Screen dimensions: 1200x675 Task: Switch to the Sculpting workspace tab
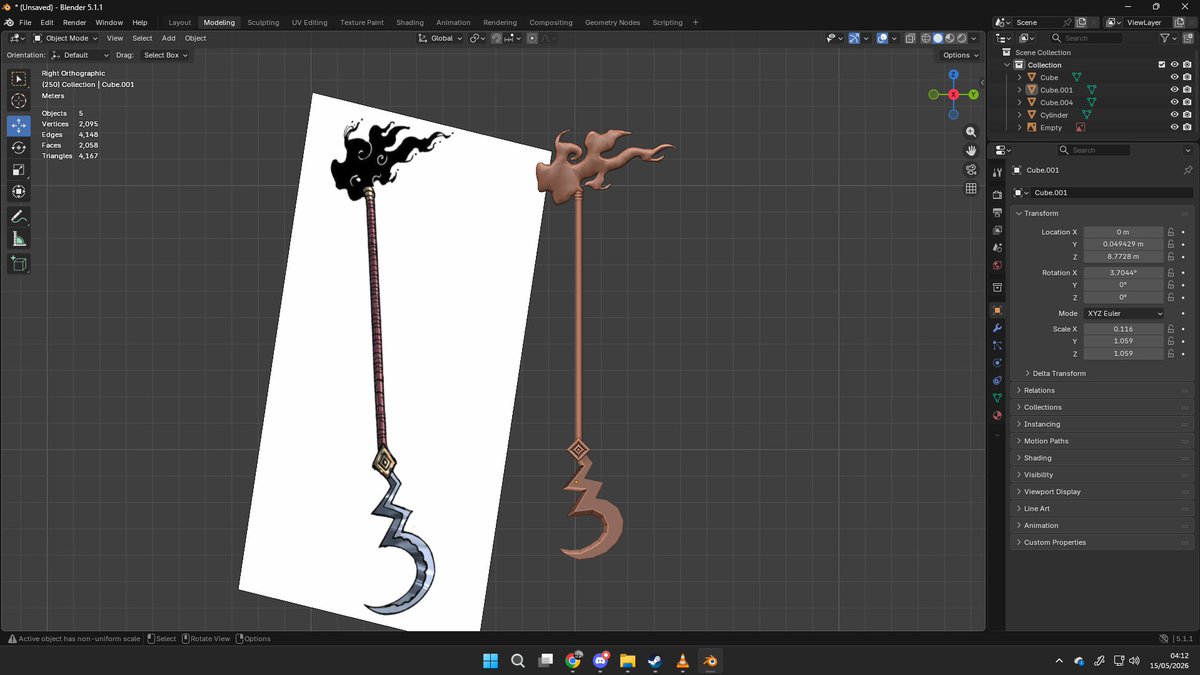[x=263, y=22]
